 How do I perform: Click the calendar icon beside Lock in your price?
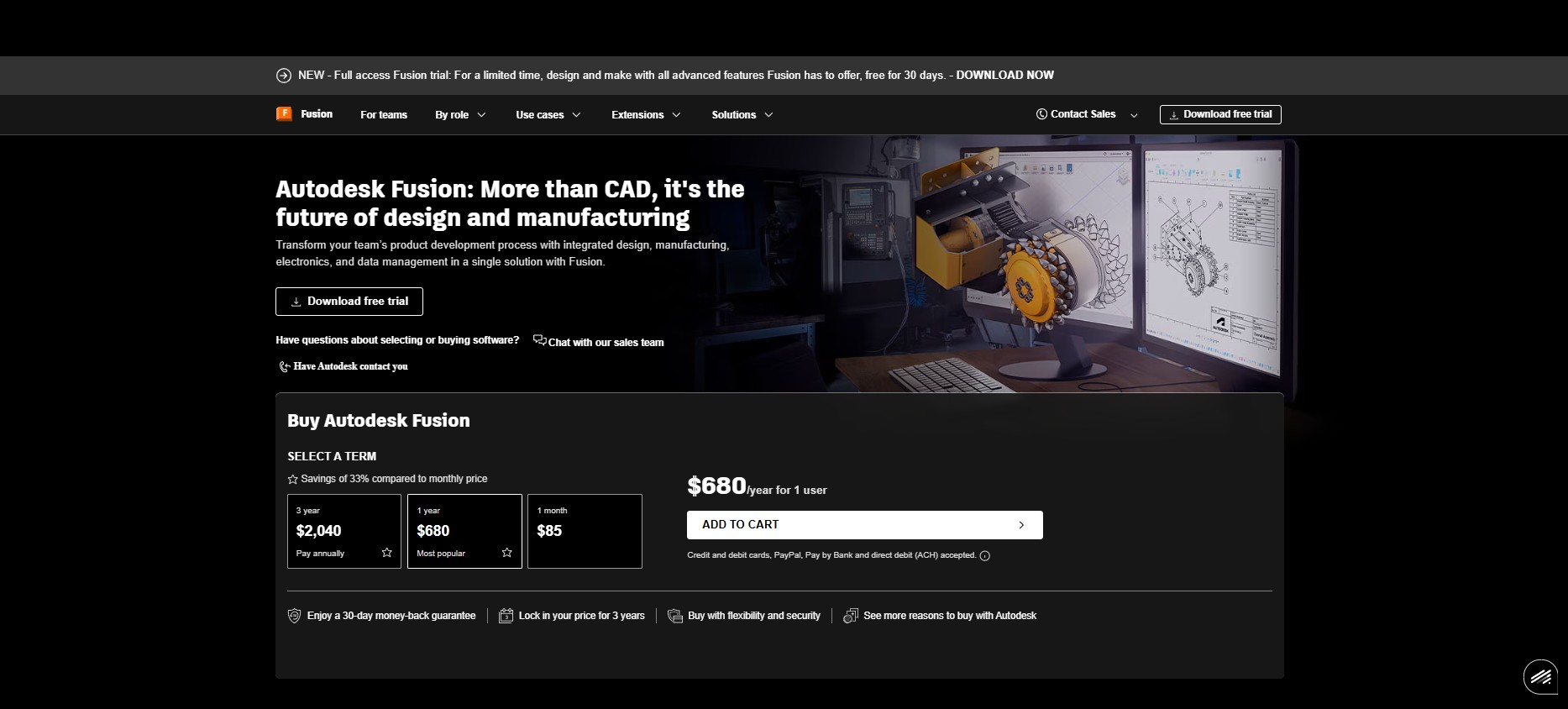tap(506, 616)
